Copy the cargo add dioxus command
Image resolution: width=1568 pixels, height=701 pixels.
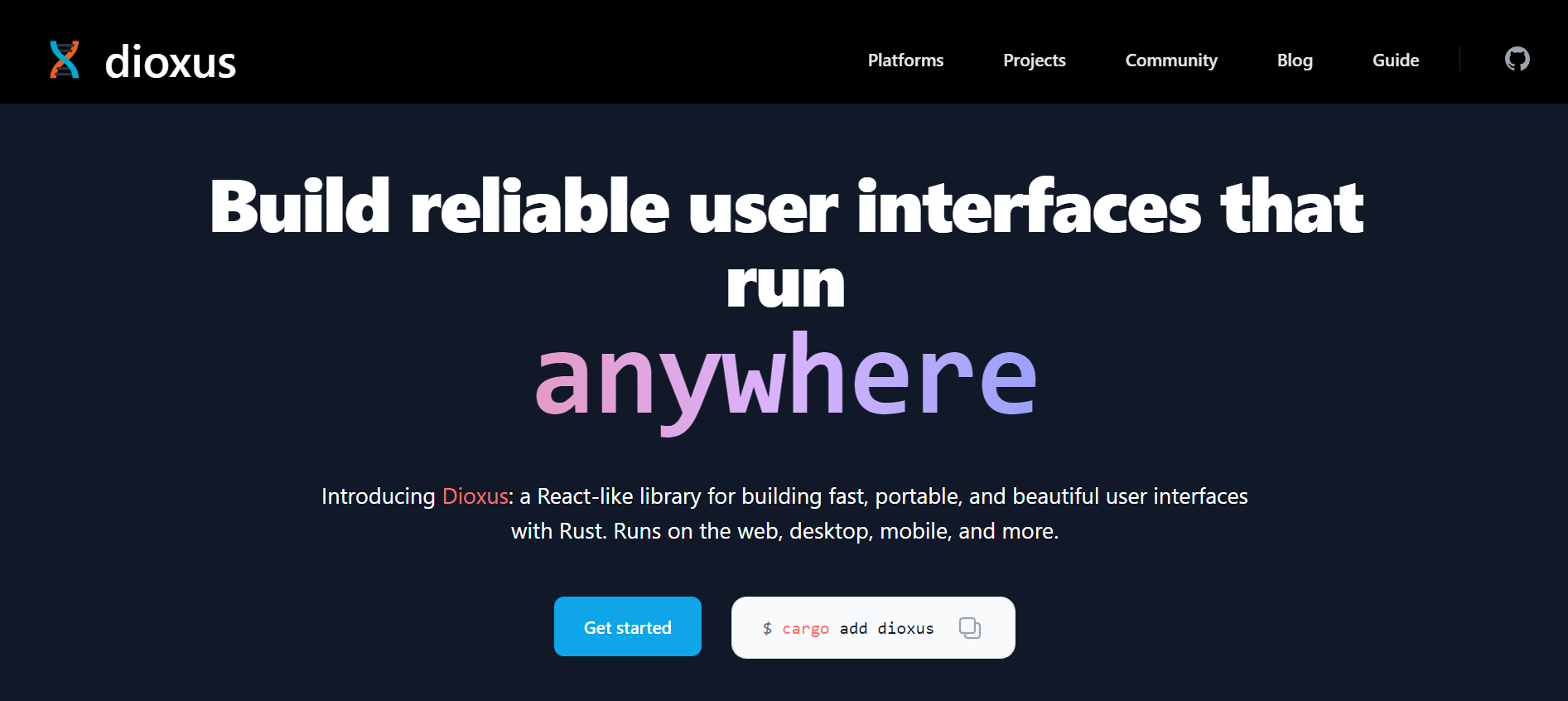[x=969, y=628]
